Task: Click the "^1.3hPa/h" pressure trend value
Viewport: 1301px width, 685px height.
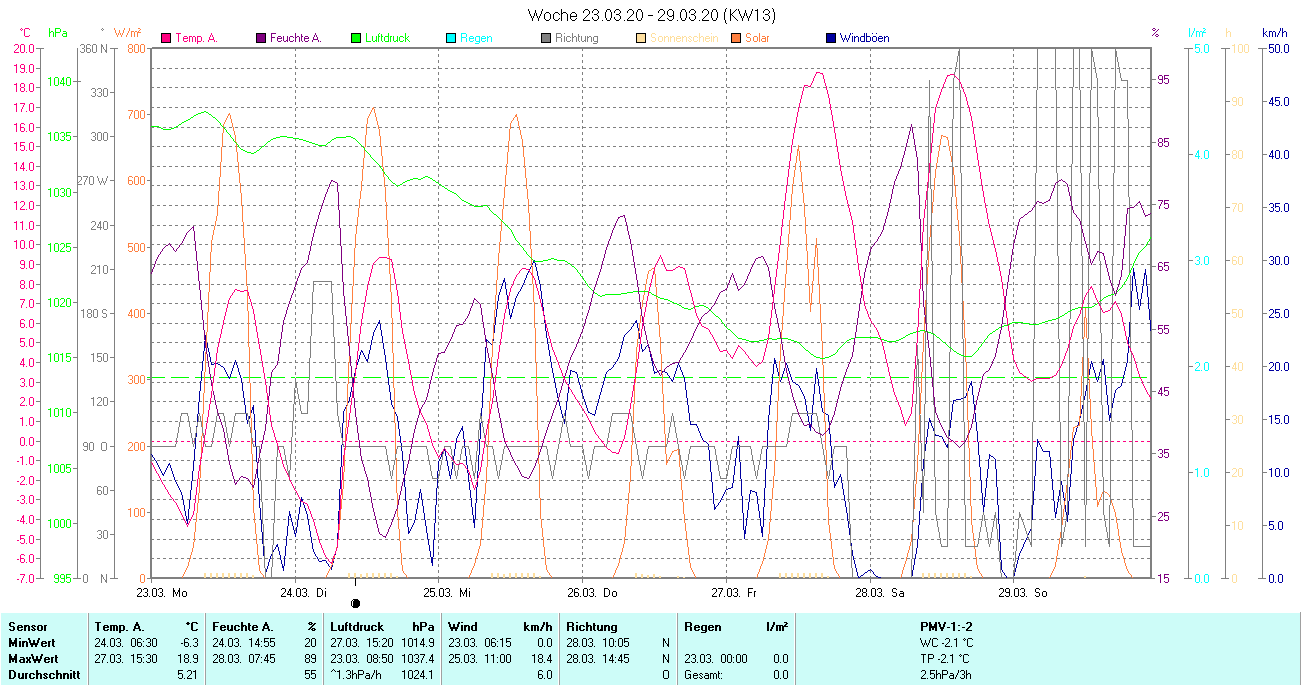Action: click(358, 675)
